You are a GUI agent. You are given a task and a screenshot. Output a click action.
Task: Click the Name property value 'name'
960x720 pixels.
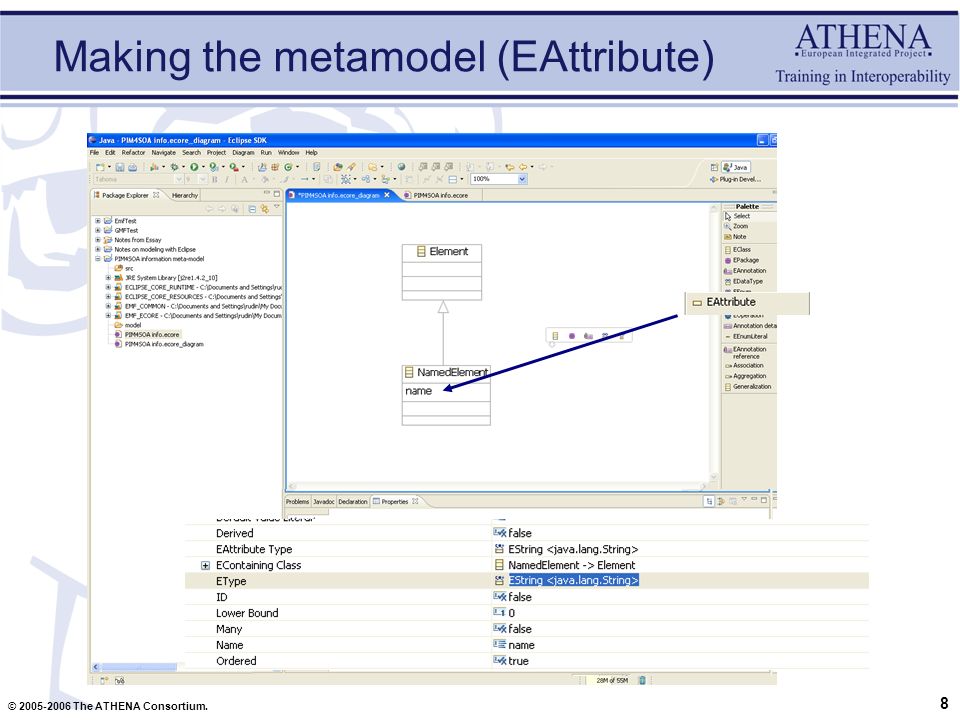pos(521,645)
